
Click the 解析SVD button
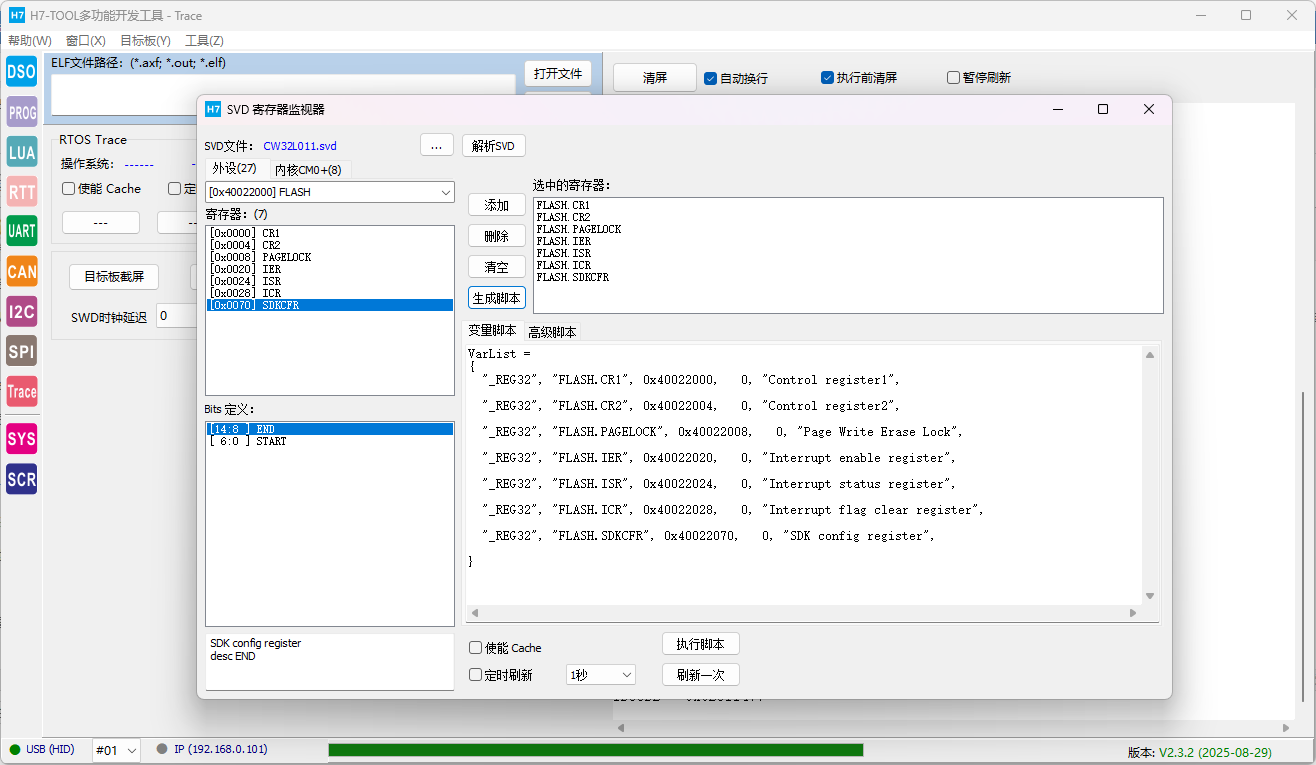coord(493,145)
